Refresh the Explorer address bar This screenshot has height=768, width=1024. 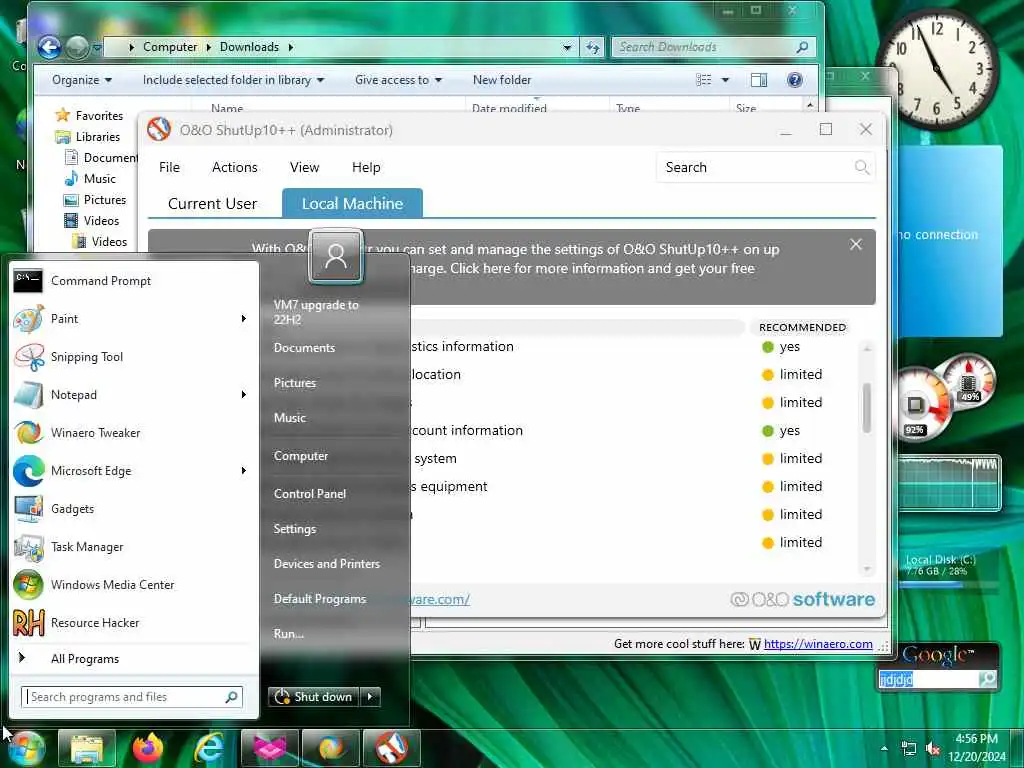593,47
